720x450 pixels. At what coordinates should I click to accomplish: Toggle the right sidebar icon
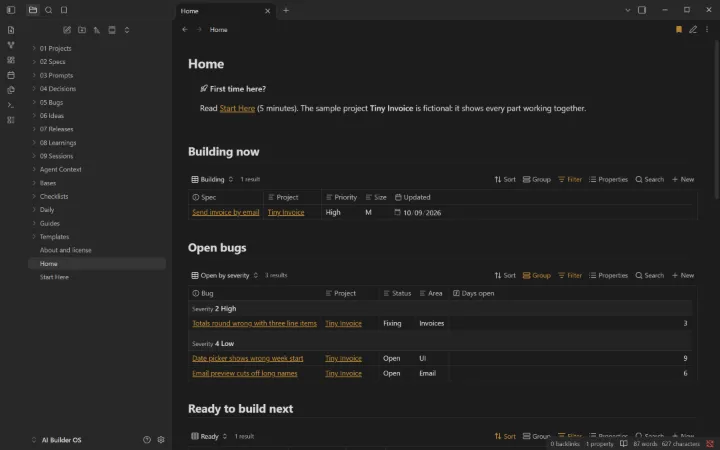tap(642, 10)
